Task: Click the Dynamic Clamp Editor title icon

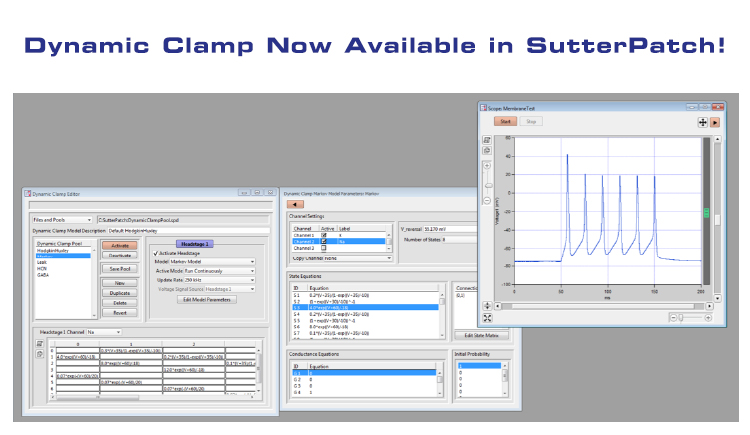Action: (28, 194)
